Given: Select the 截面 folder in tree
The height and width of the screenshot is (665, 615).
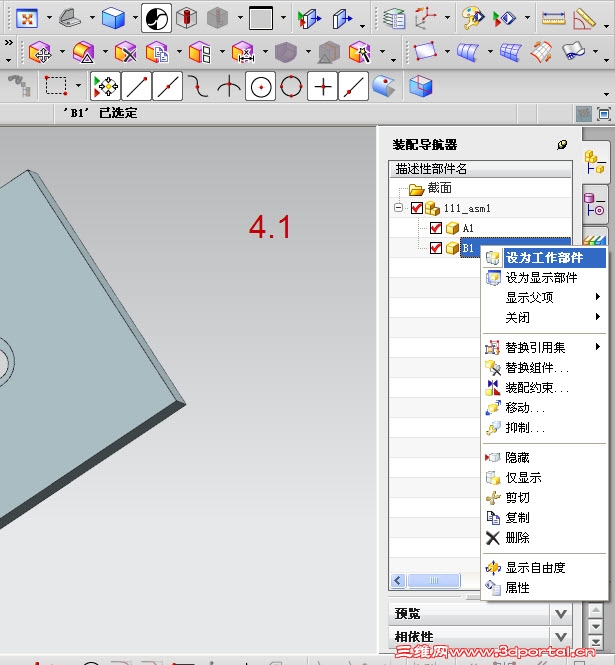Looking at the screenshot, I should click(439, 188).
